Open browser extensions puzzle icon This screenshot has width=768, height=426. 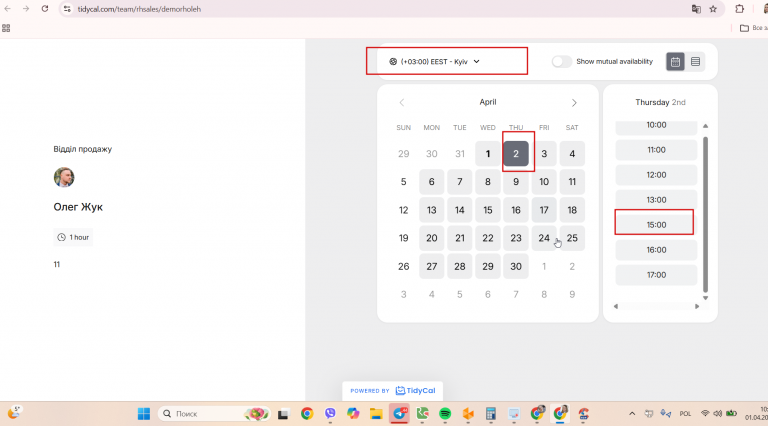pyautogui.click(x=740, y=9)
